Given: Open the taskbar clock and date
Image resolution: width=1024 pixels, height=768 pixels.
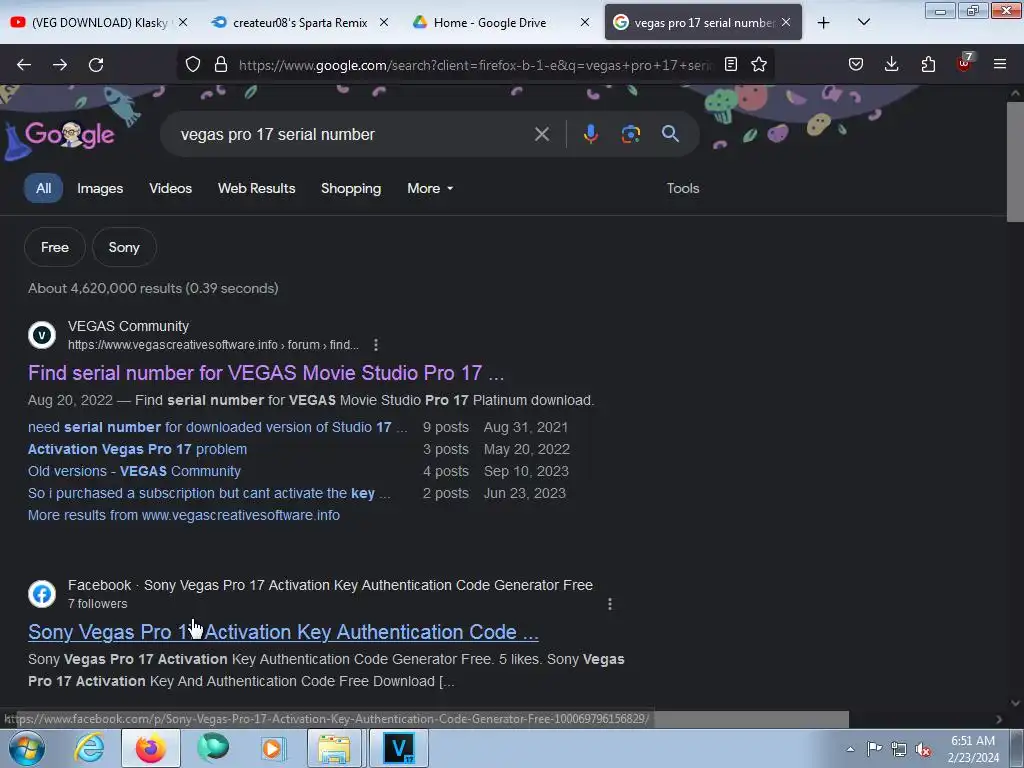Looking at the screenshot, I should 973,749.
